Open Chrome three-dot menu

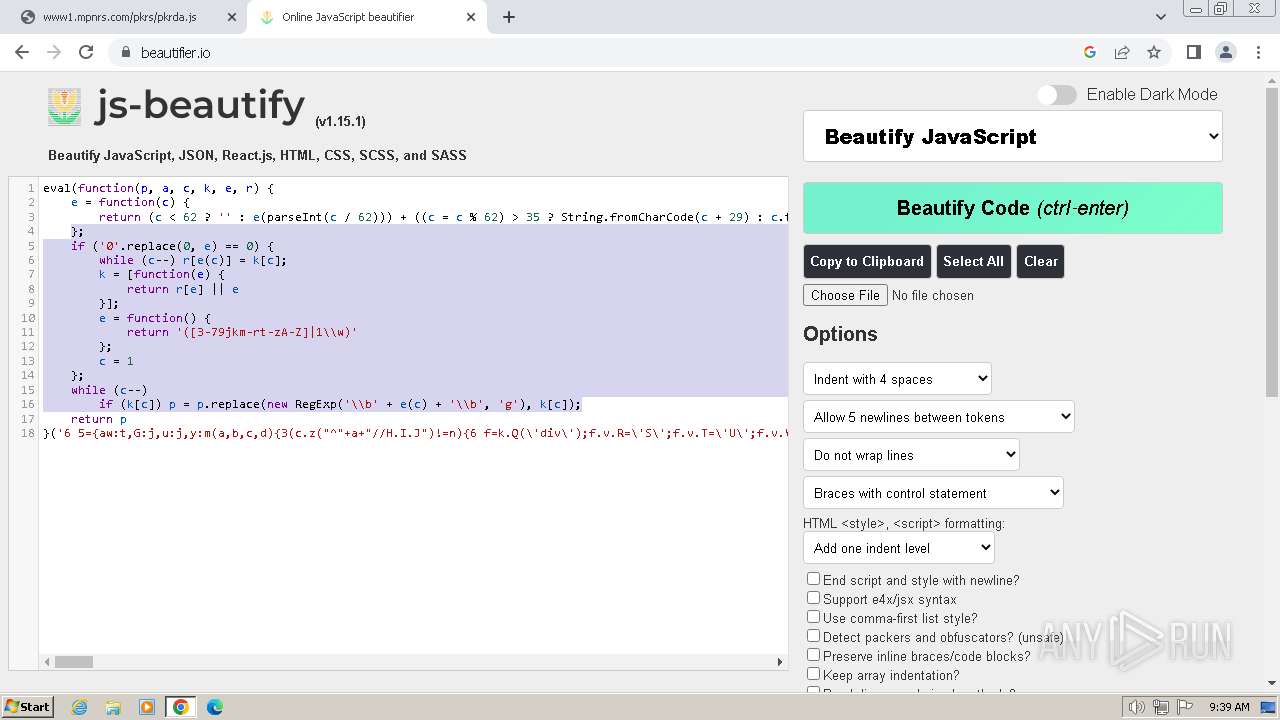[x=1257, y=52]
